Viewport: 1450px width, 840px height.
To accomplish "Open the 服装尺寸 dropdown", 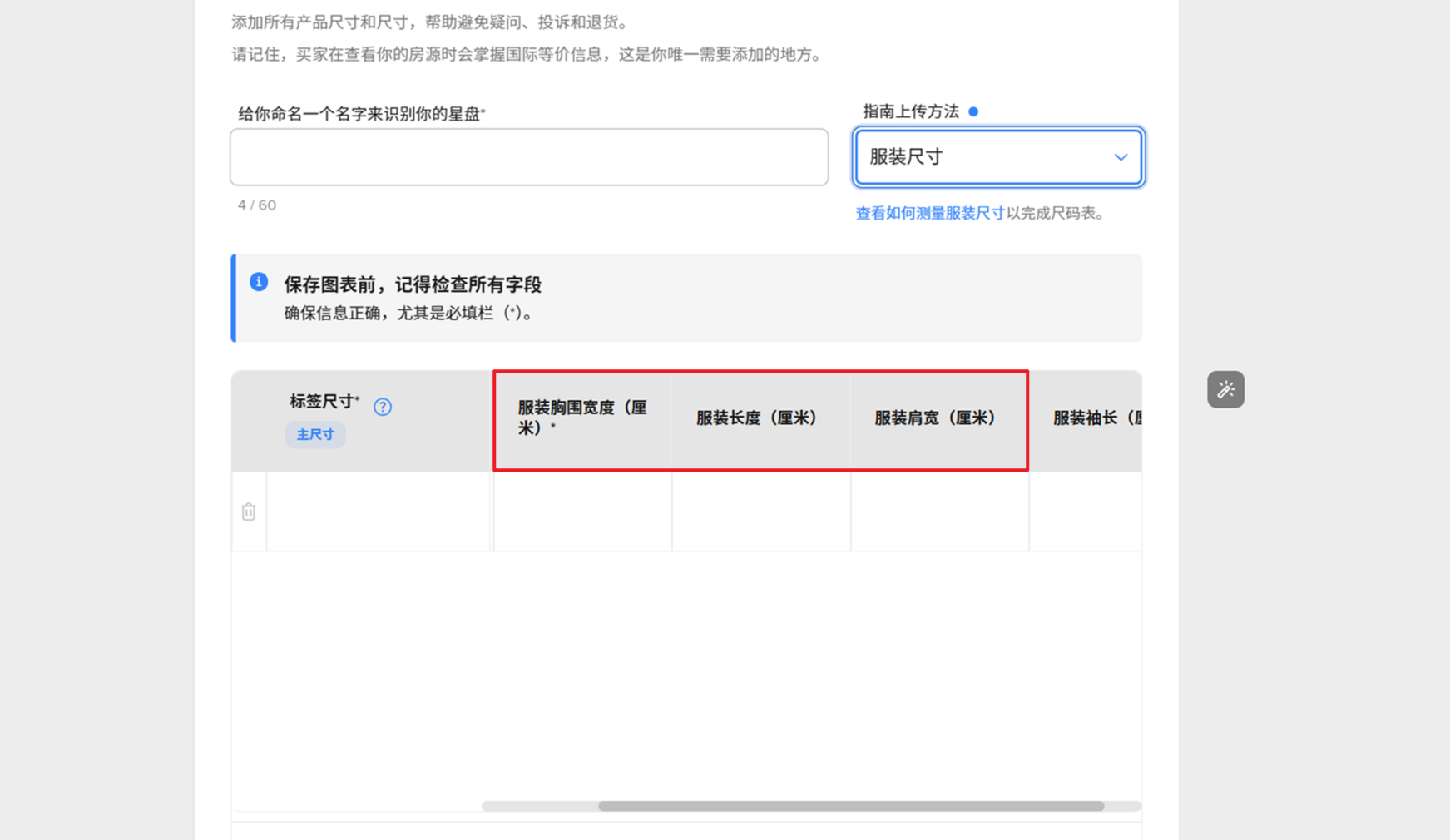I will [x=998, y=157].
